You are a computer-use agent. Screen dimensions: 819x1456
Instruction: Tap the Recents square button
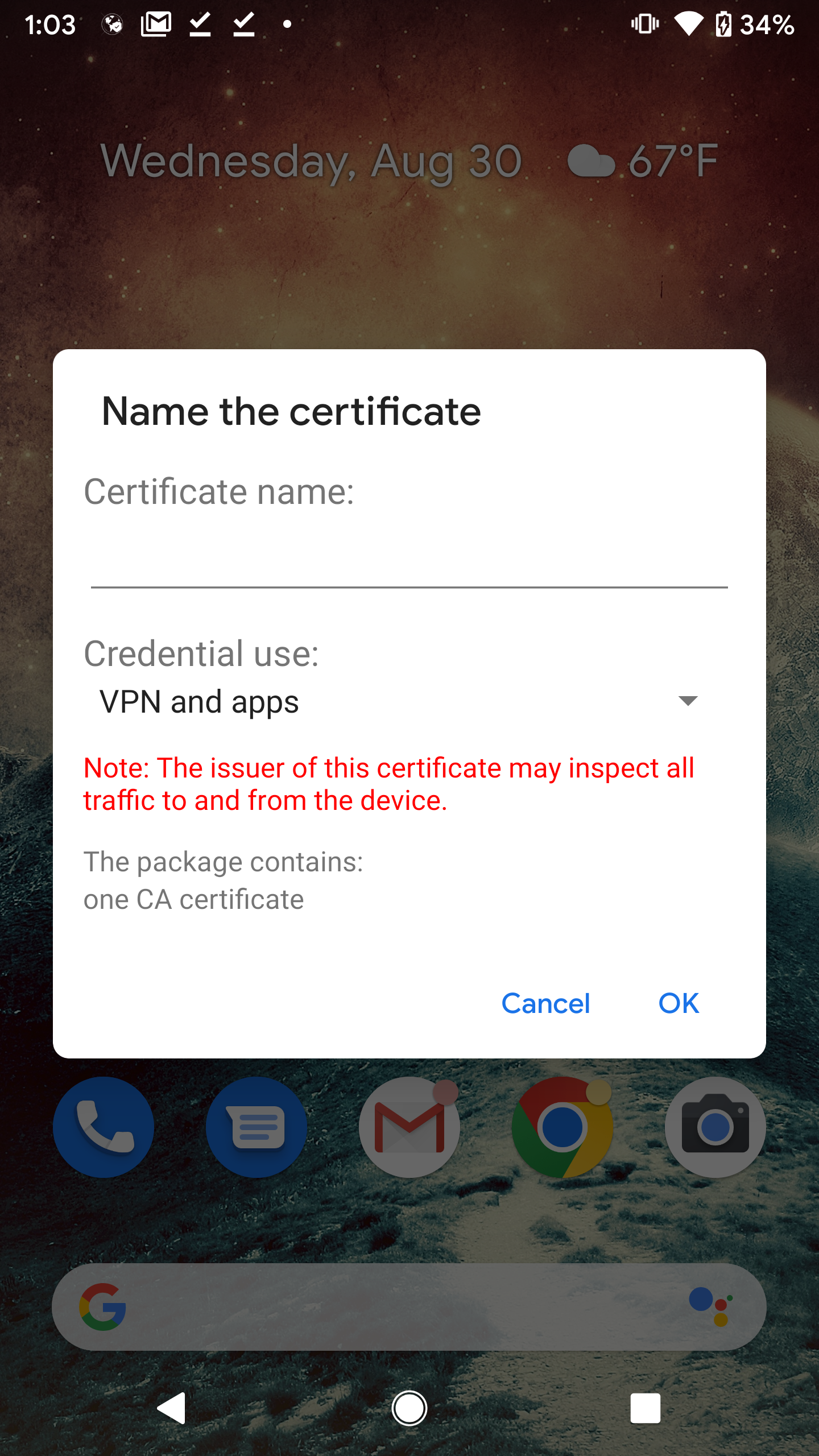coord(646,1408)
